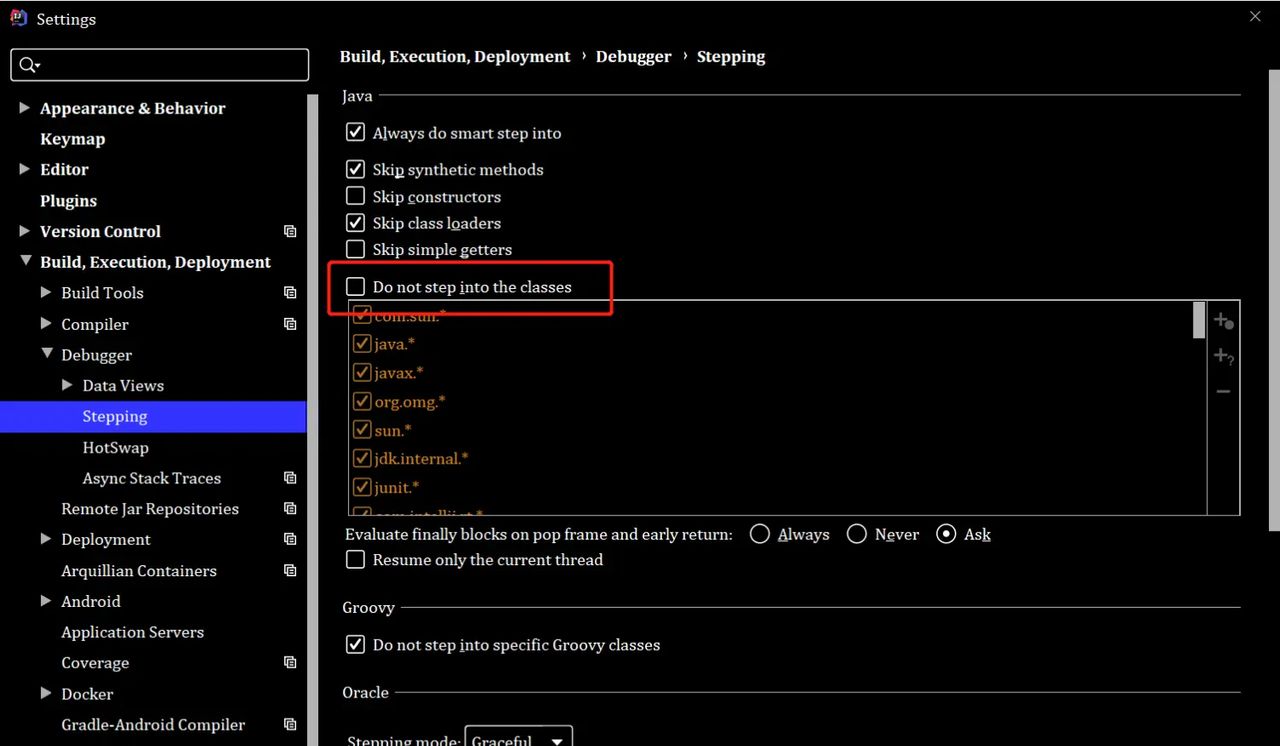Enable the Skip constructors checkbox
Viewport: 1280px width, 746px height.
(355, 196)
